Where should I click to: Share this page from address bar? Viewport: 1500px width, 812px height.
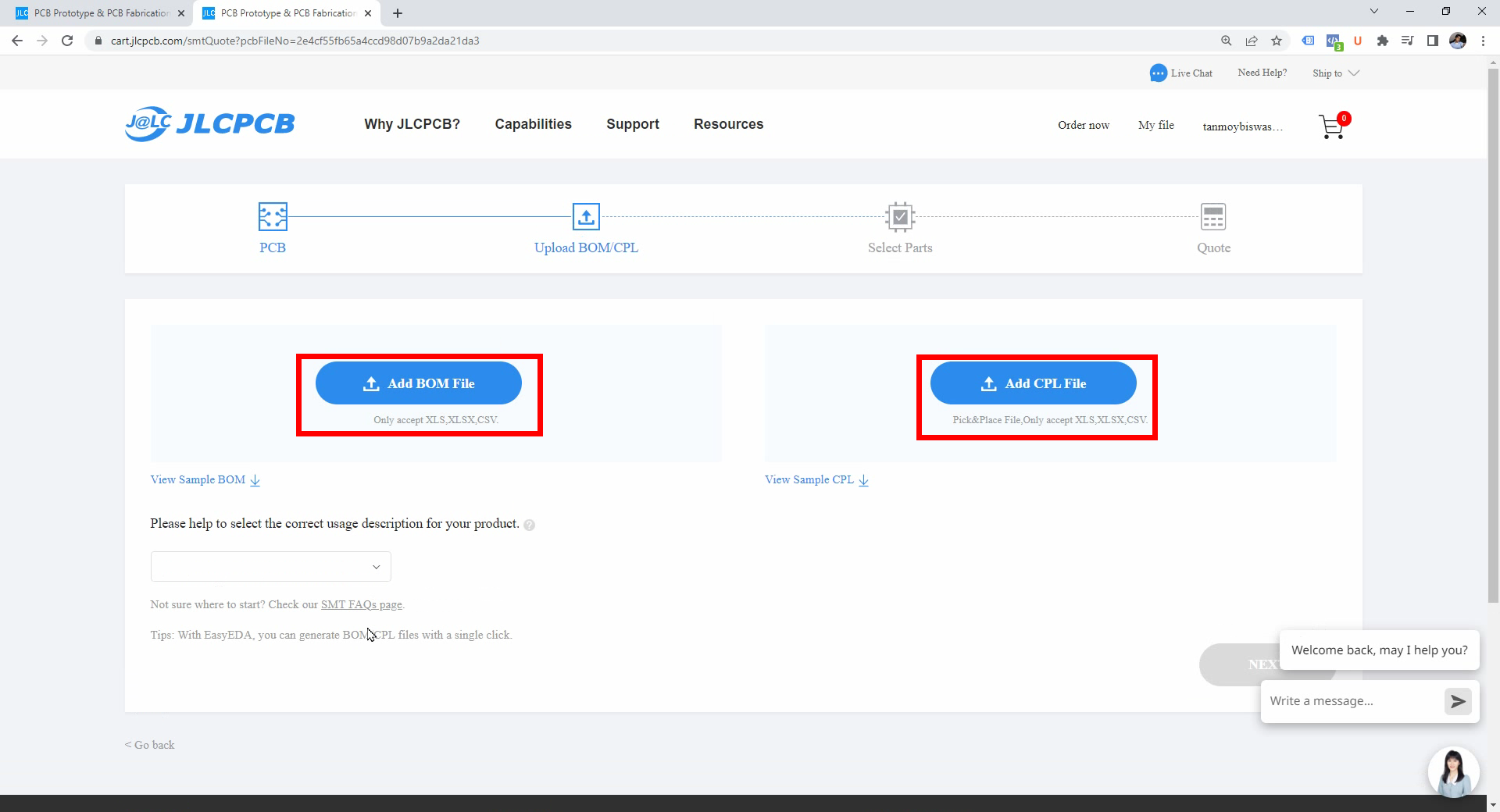[1252, 41]
